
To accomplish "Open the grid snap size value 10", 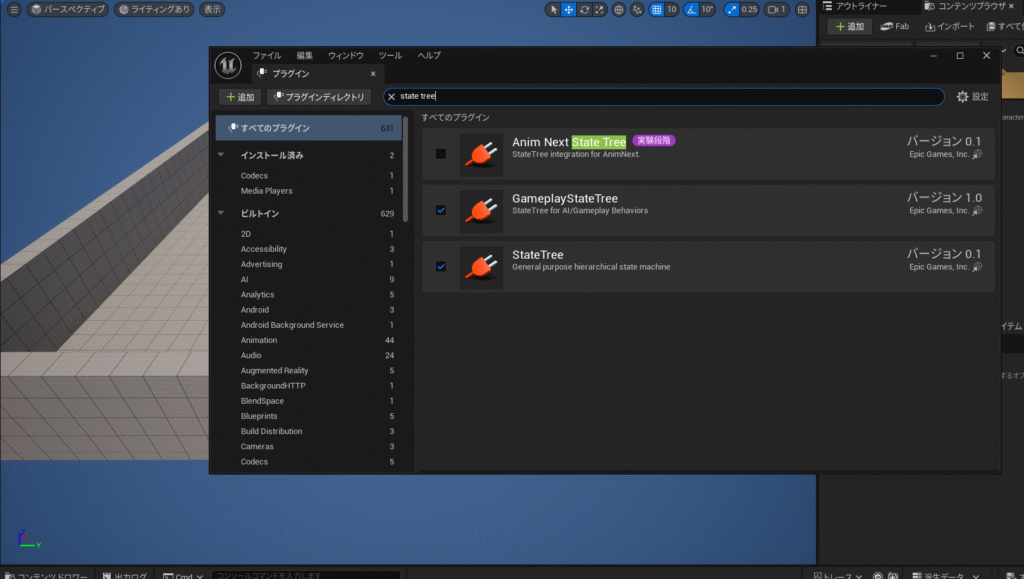I will coord(671,10).
